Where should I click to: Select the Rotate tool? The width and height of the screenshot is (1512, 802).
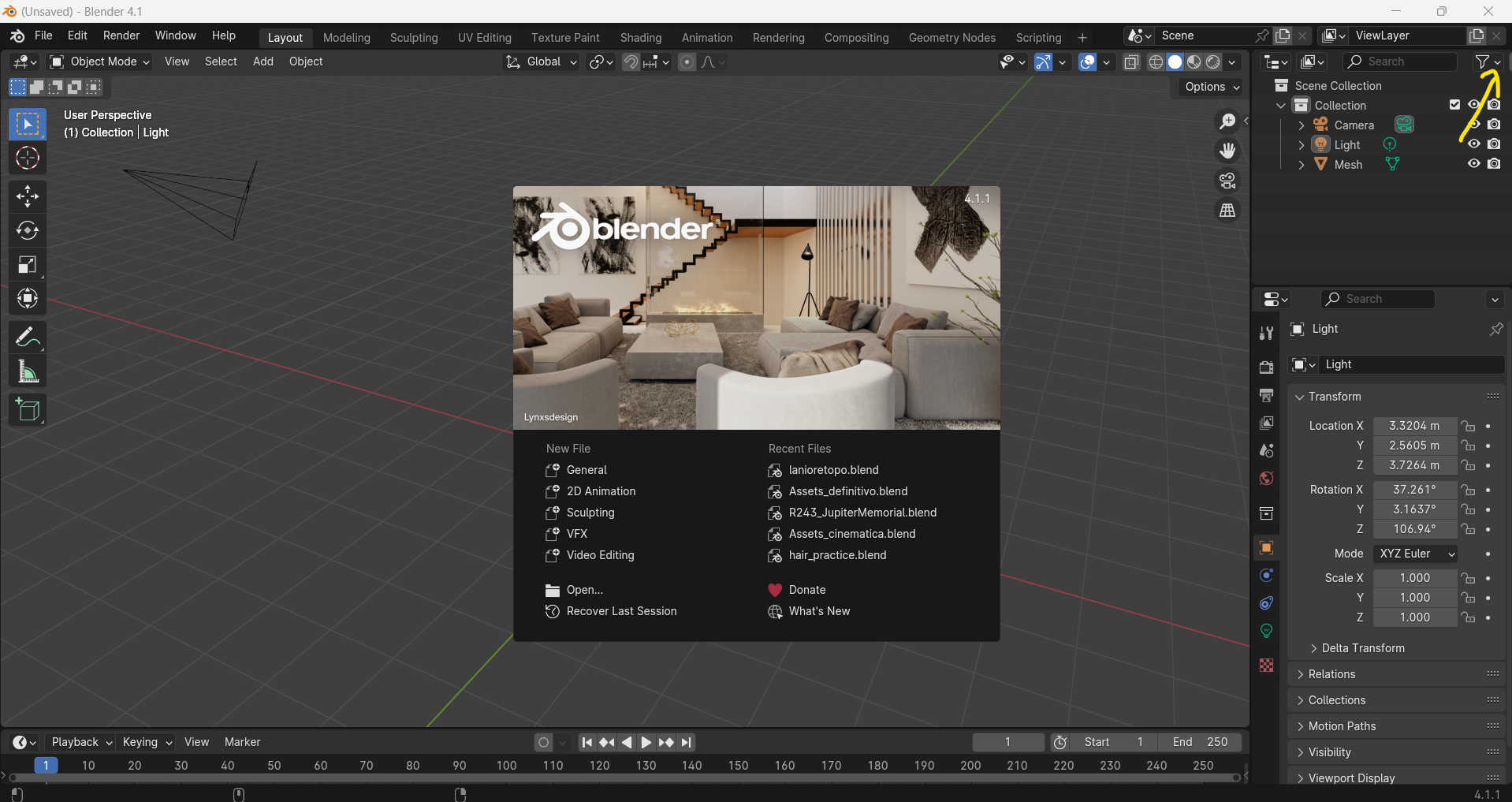pyautogui.click(x=28, y=230)
